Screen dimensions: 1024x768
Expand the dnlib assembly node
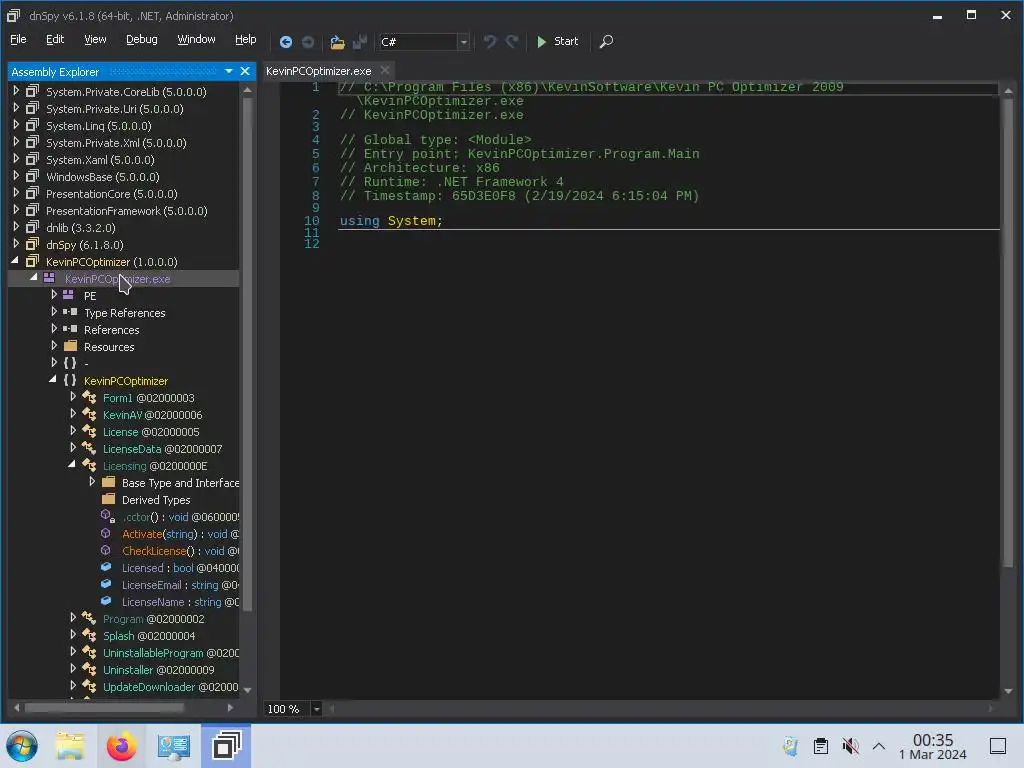pos(16,227)
